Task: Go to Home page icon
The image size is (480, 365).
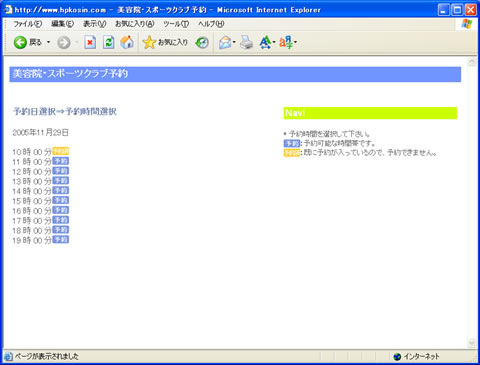Action: (x=127, y=42)
